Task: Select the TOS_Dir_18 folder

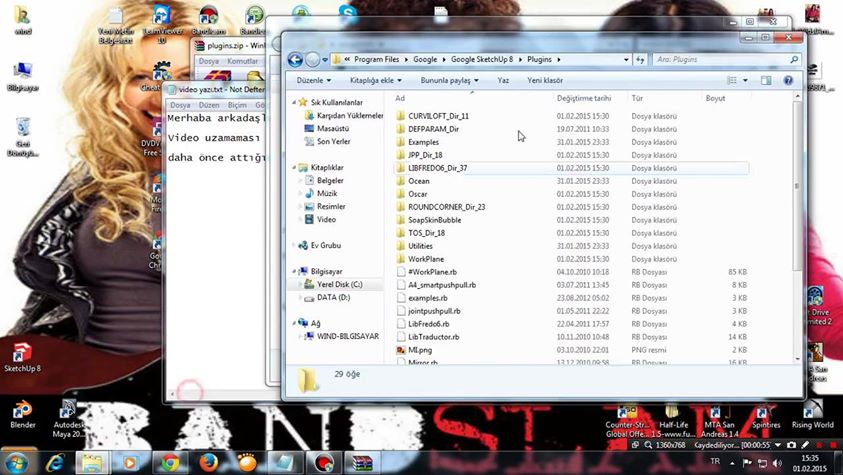Action: pyautogui.click(x=426, y=233)
